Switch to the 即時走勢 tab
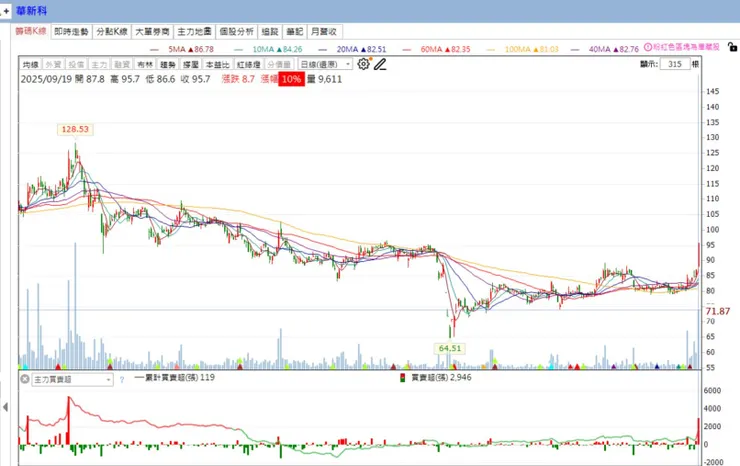 click(71, 32)
